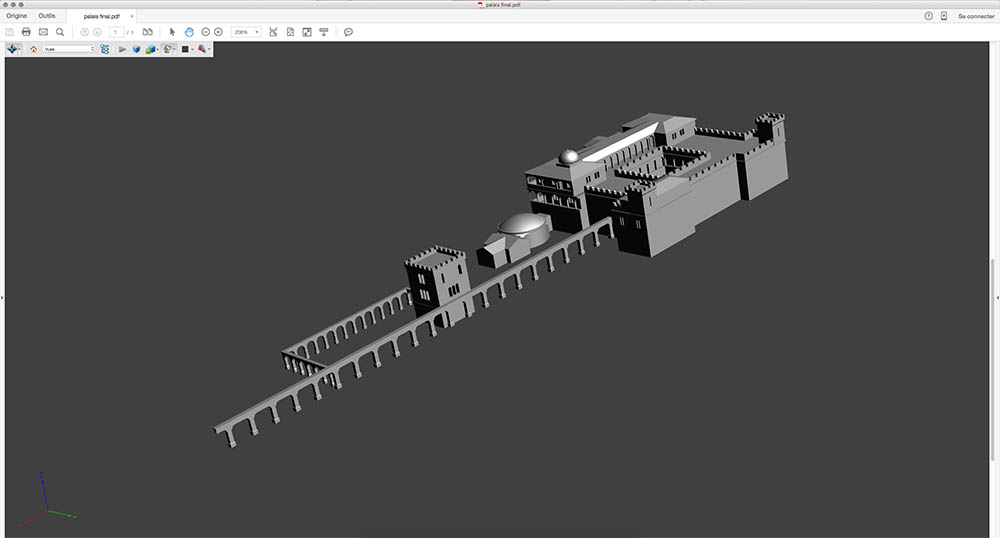Click the zoom in plus icon

(218, 32)
